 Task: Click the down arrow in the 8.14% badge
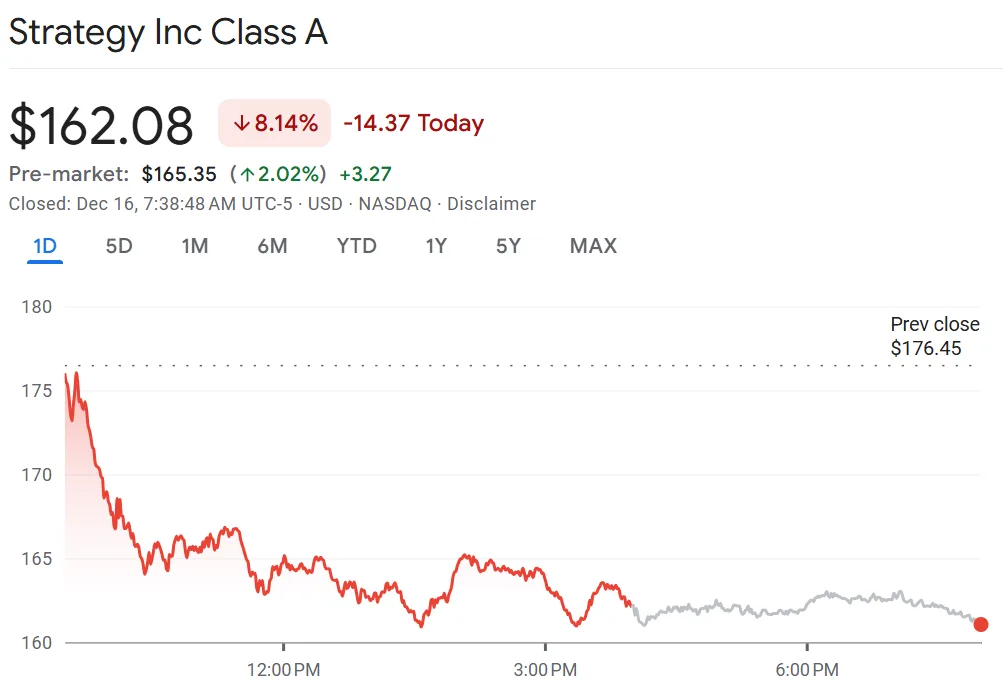tap(241, 124)
